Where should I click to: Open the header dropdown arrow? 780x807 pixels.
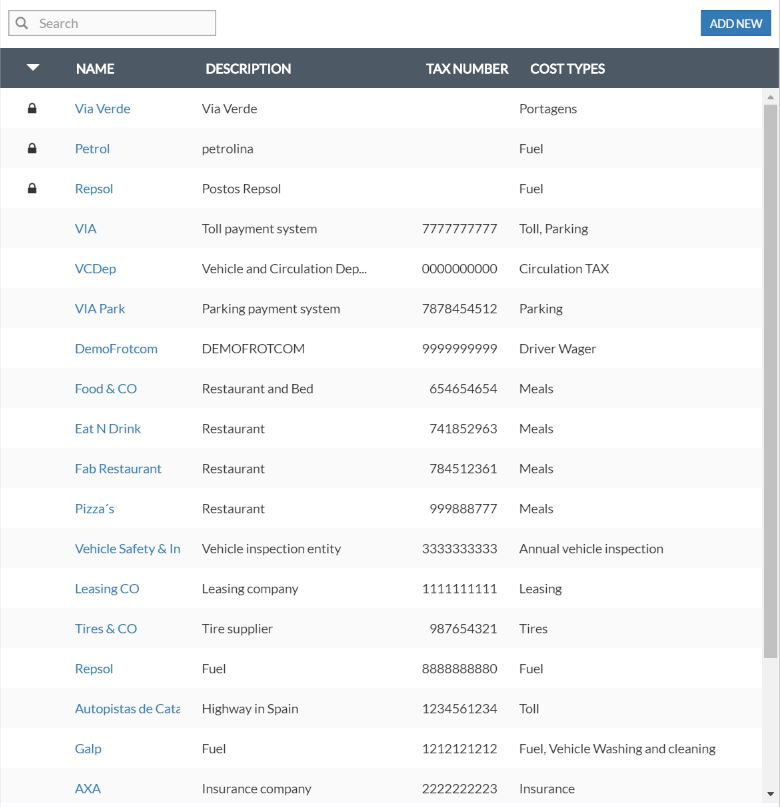pos(33,68)
